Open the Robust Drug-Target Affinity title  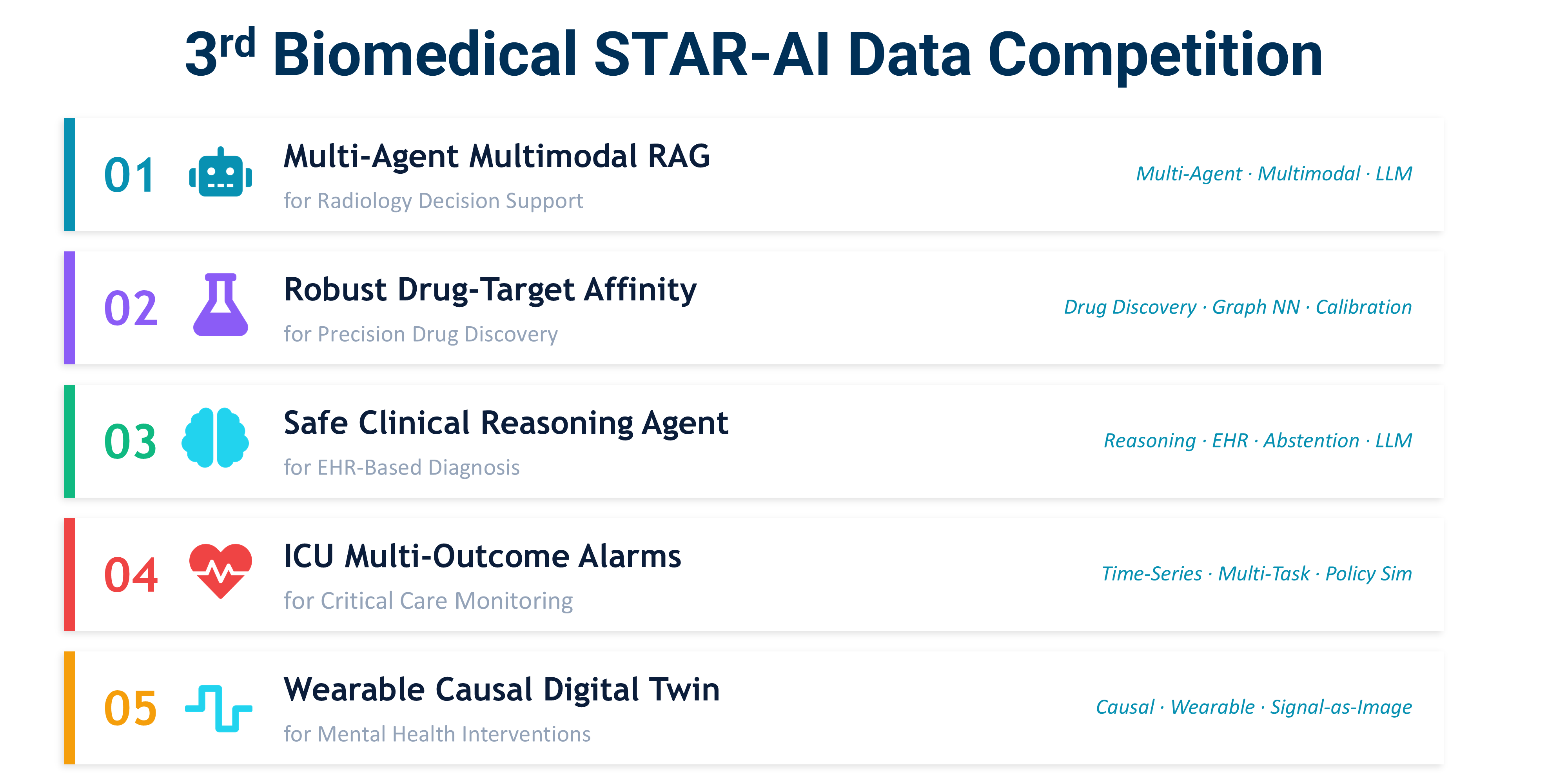[490, 289]
